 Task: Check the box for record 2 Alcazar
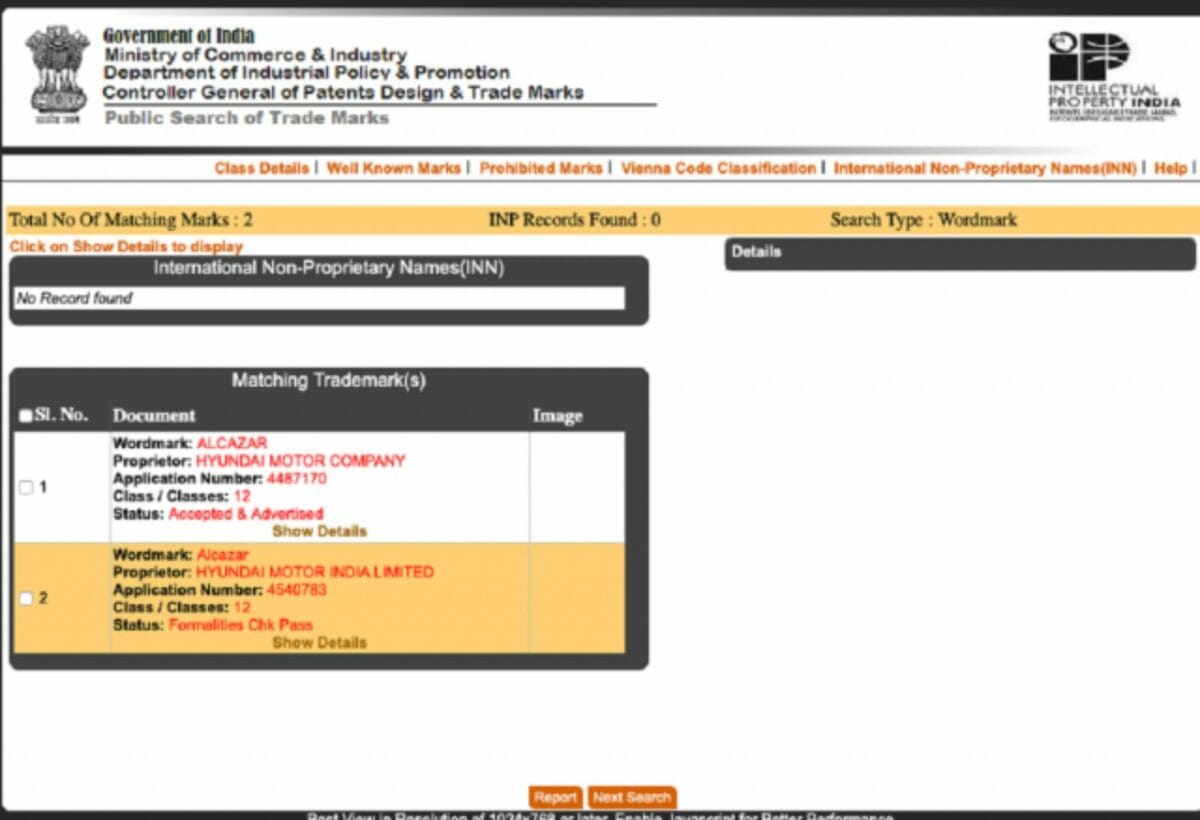click(26, 599)
